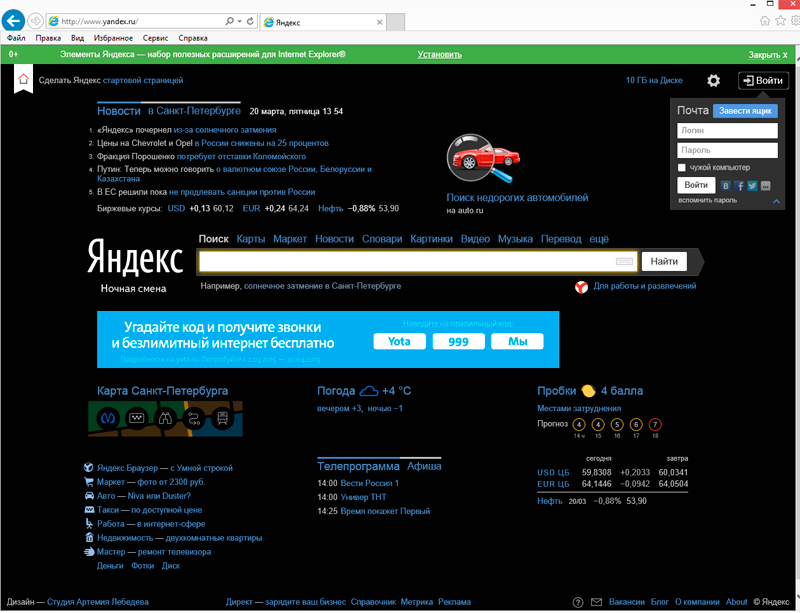Open Вести Россия 1 programme link
The width and height of the screenshot is (800, 613).
point(369,483)
